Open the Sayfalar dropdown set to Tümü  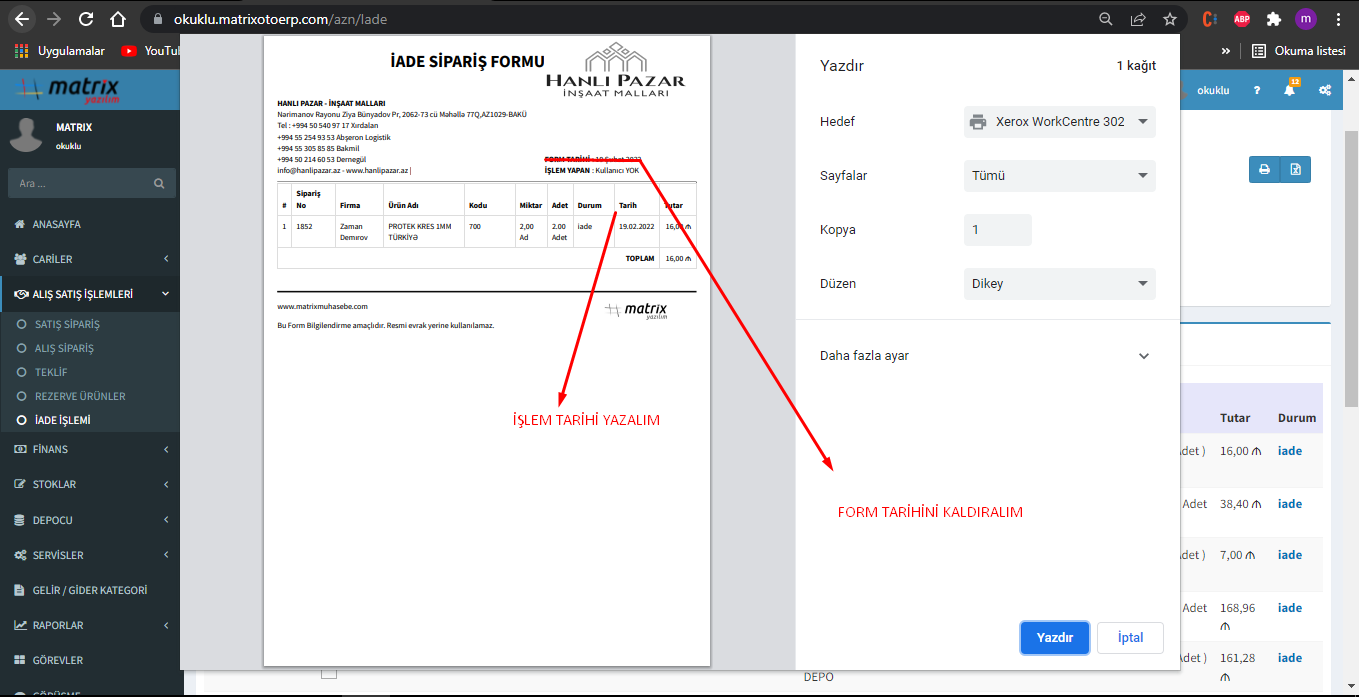pyautogui.click(x=1059, y=176)
